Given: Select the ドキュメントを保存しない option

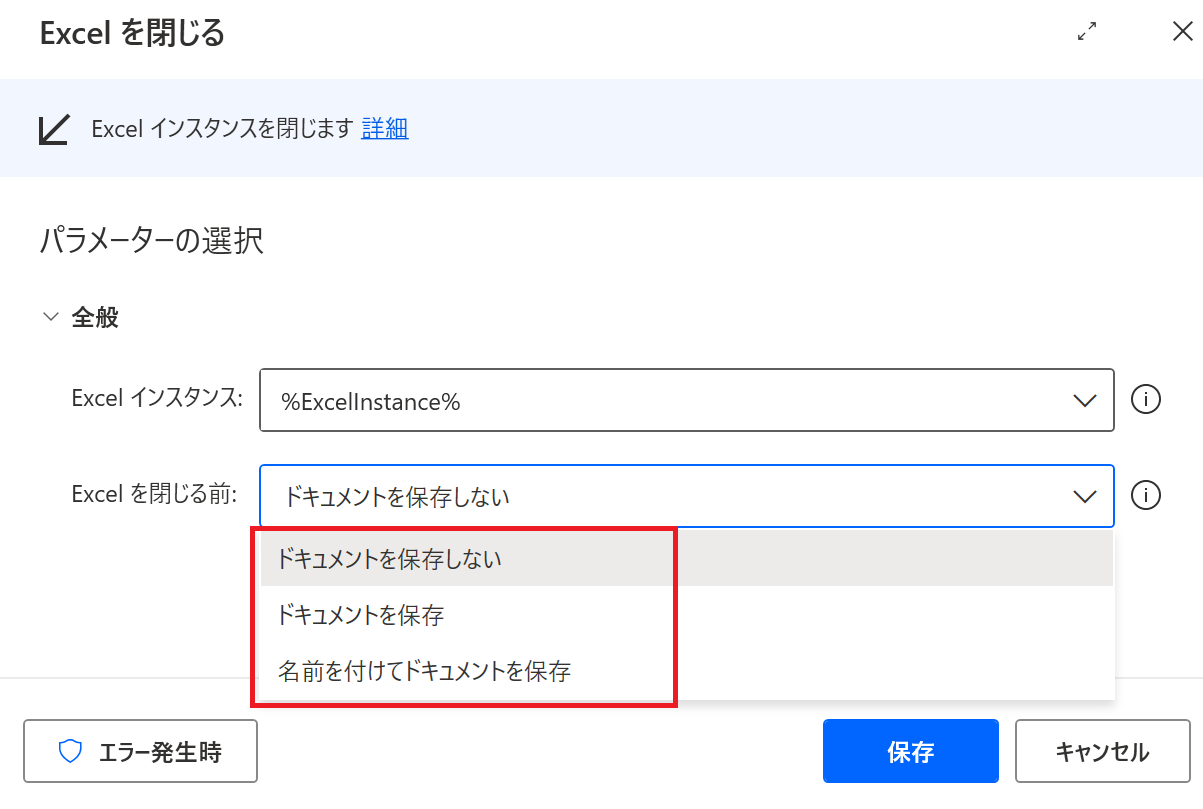Looking at the screenshot, I should (x=391, y=559).
